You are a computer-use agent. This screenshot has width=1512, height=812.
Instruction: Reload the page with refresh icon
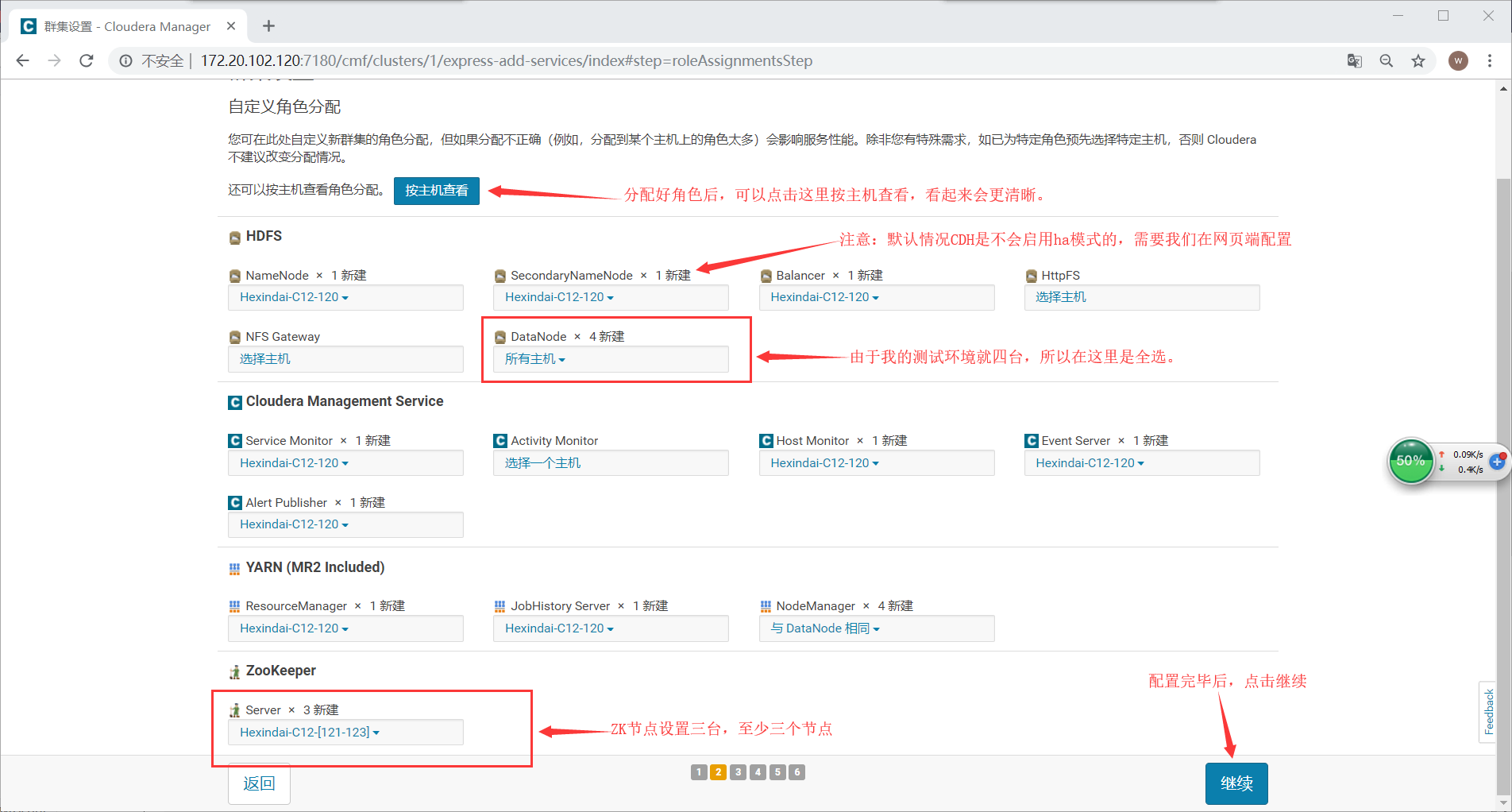87,60
